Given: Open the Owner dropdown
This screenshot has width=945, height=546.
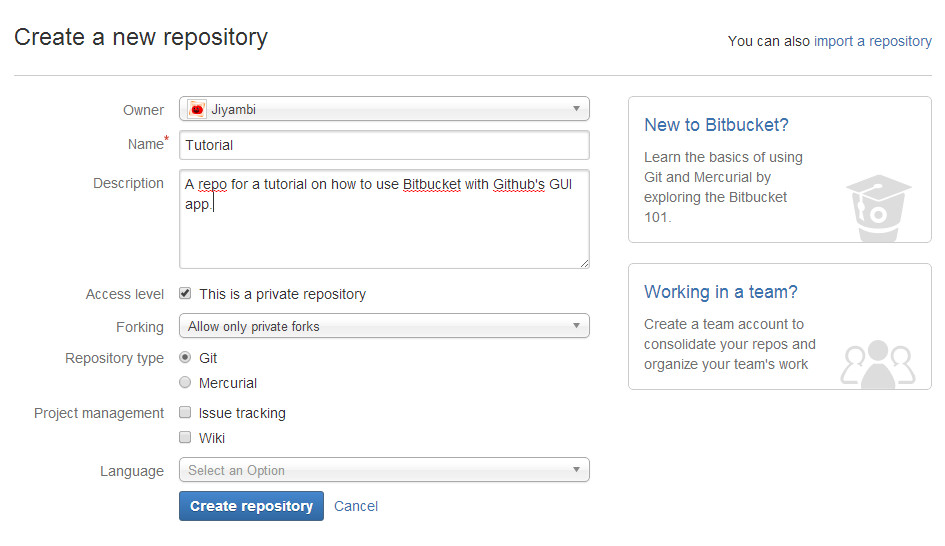Looking at the screenshot, I should [x=384, y=109].
